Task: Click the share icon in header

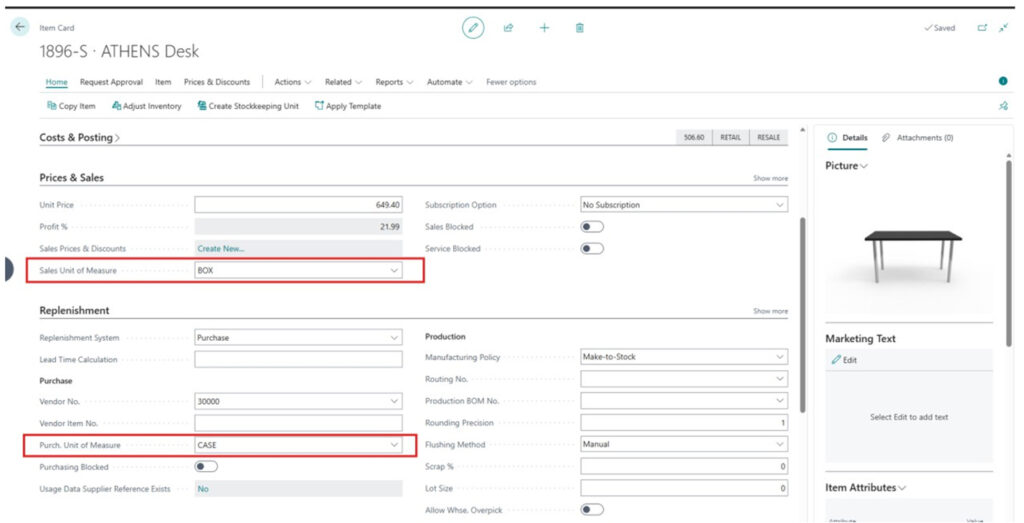Action: (x=508, y=28)
